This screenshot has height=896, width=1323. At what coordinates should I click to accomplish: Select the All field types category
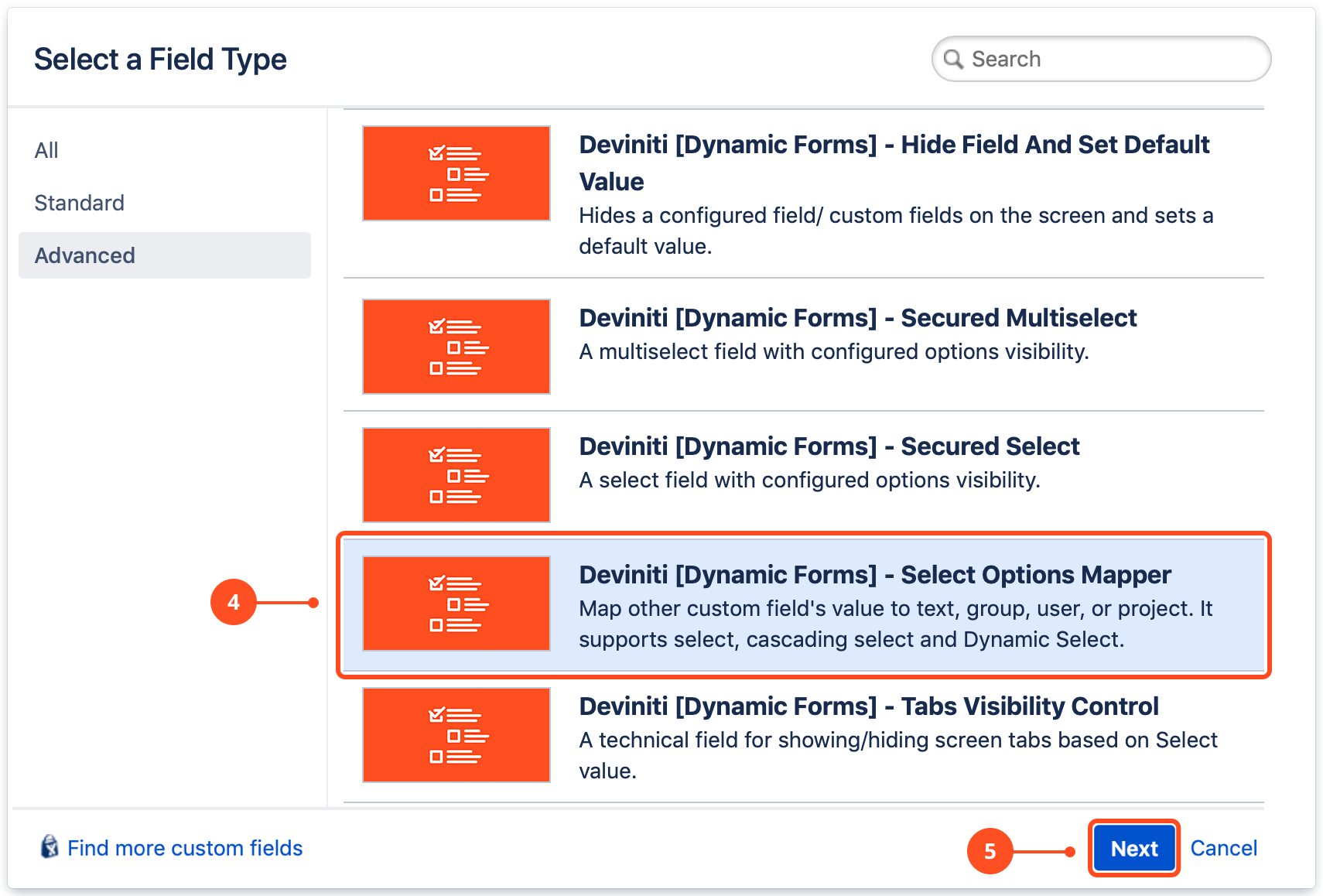(46, 150)
